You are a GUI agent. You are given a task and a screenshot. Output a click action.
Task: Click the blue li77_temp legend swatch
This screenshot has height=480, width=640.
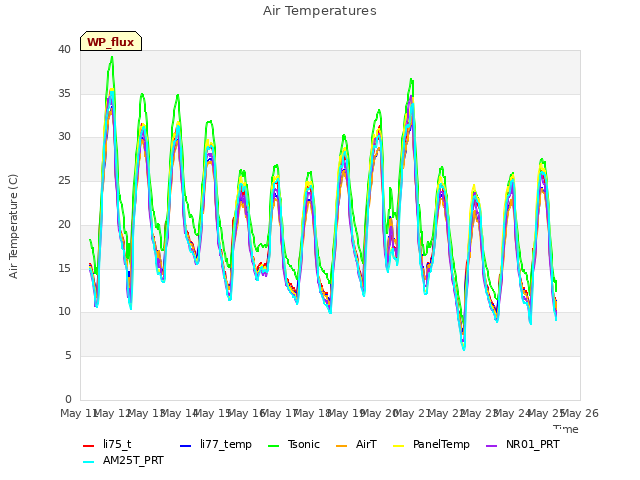tap(186, 446)
